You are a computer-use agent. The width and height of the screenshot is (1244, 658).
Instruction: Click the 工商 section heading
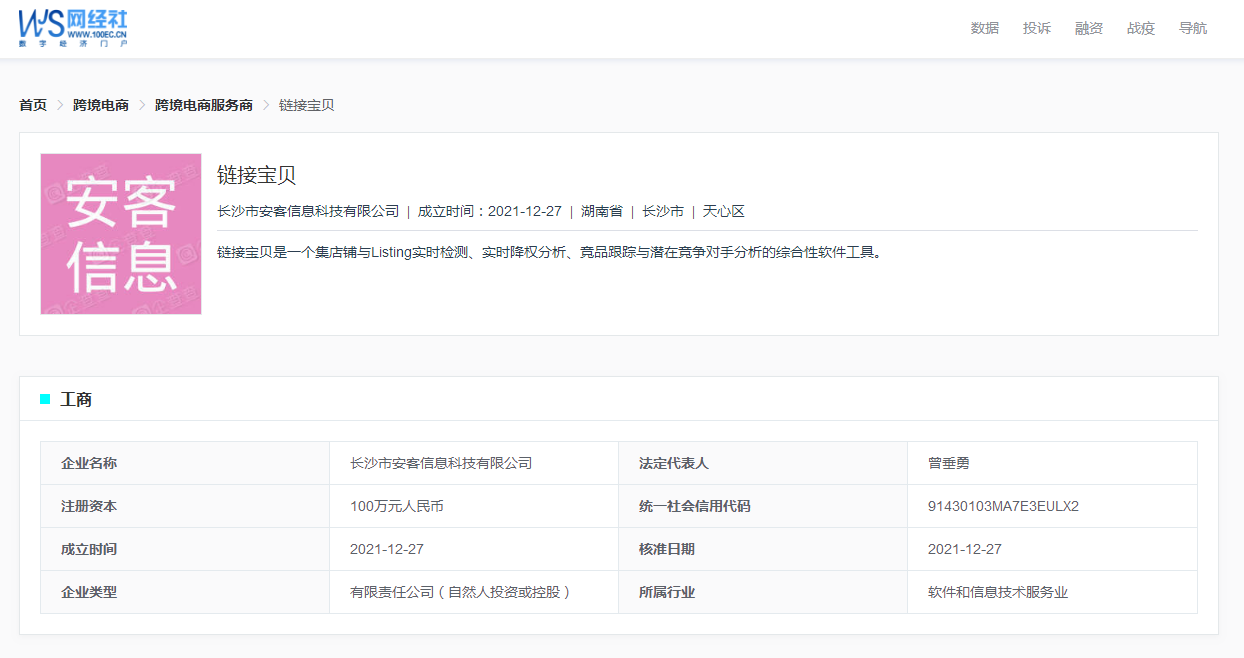click(x=76, y=400)
